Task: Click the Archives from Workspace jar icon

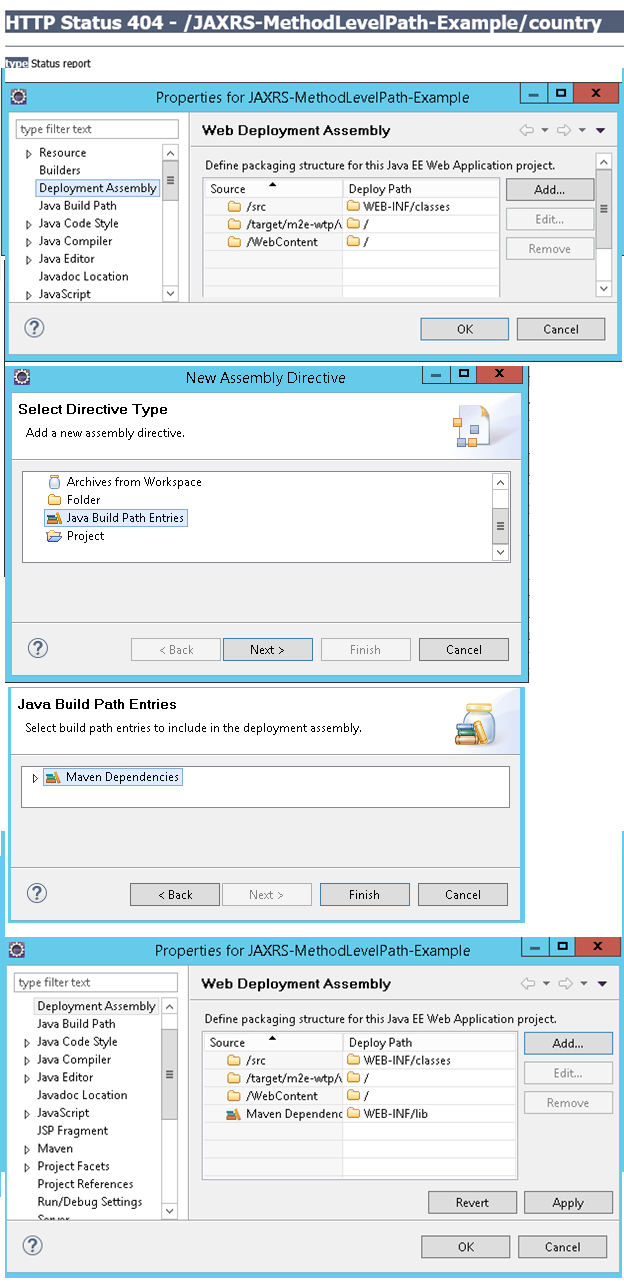Action: [54, 482]
